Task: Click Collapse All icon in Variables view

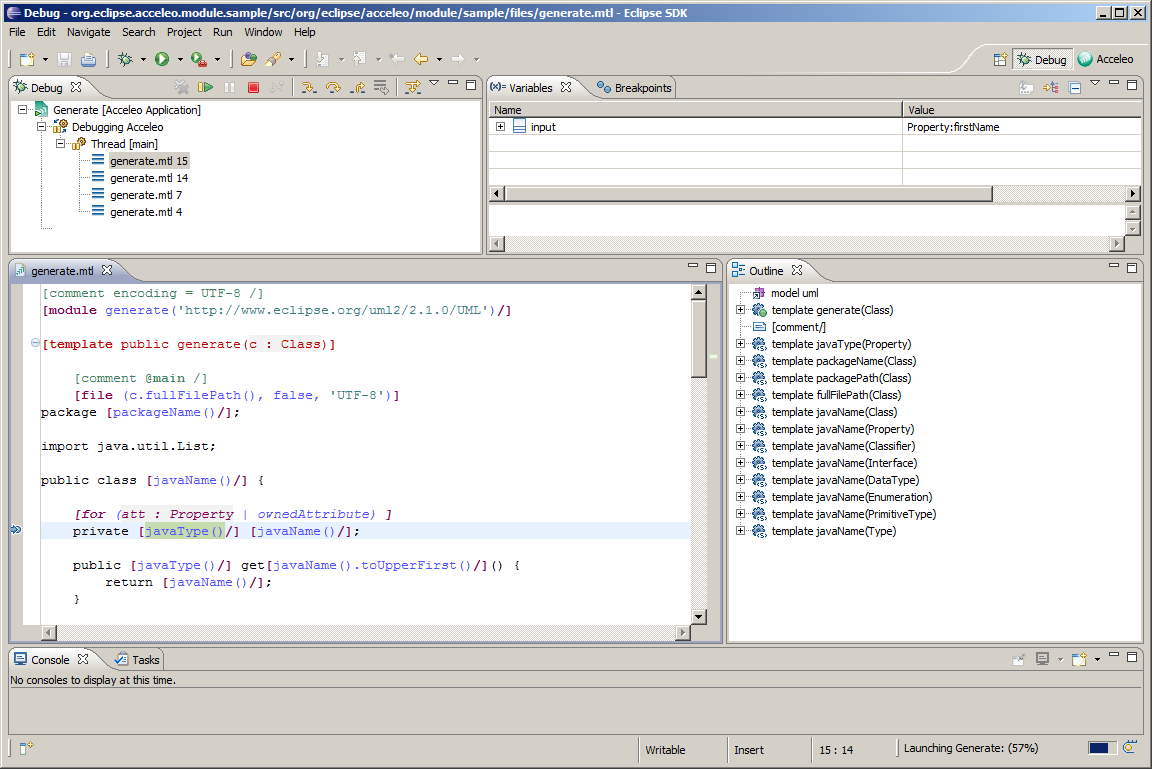Action: [1075, 87]
